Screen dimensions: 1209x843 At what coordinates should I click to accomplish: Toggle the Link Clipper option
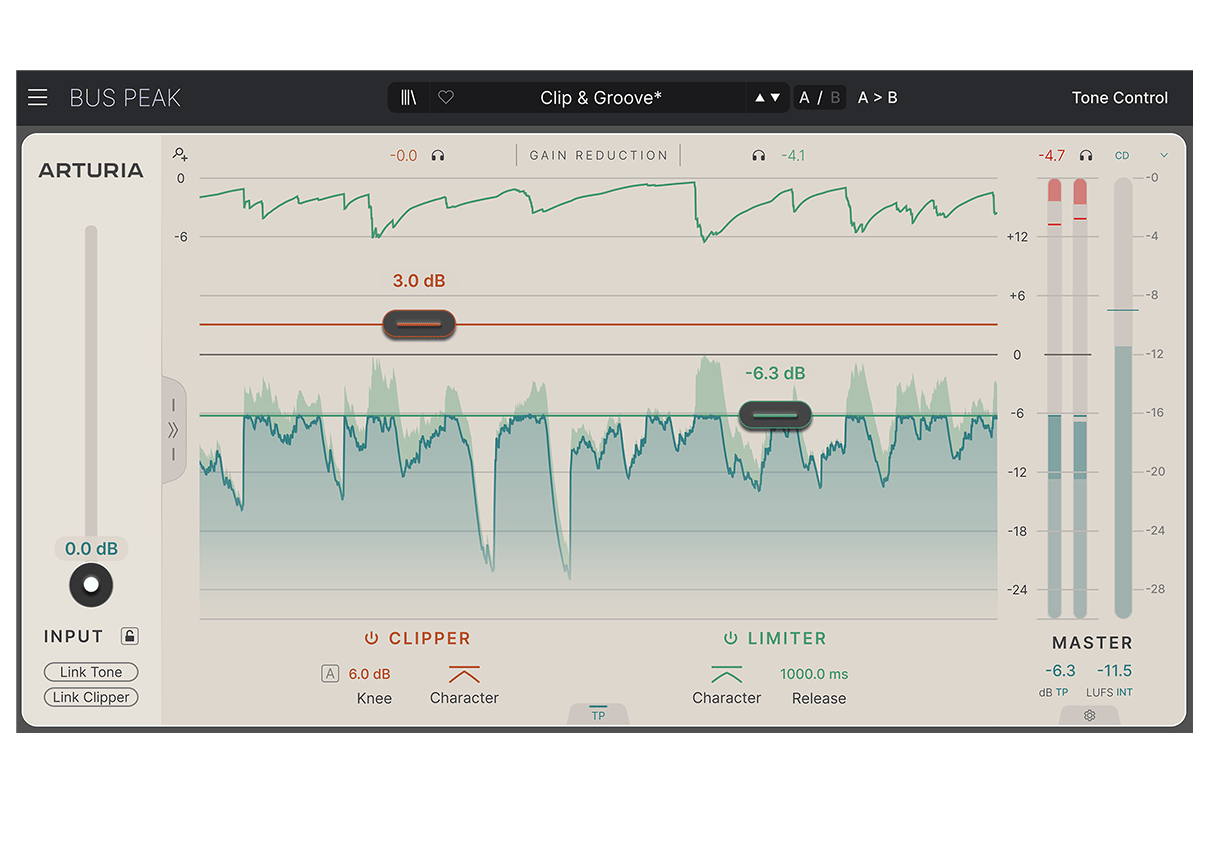tap(91, 697)
